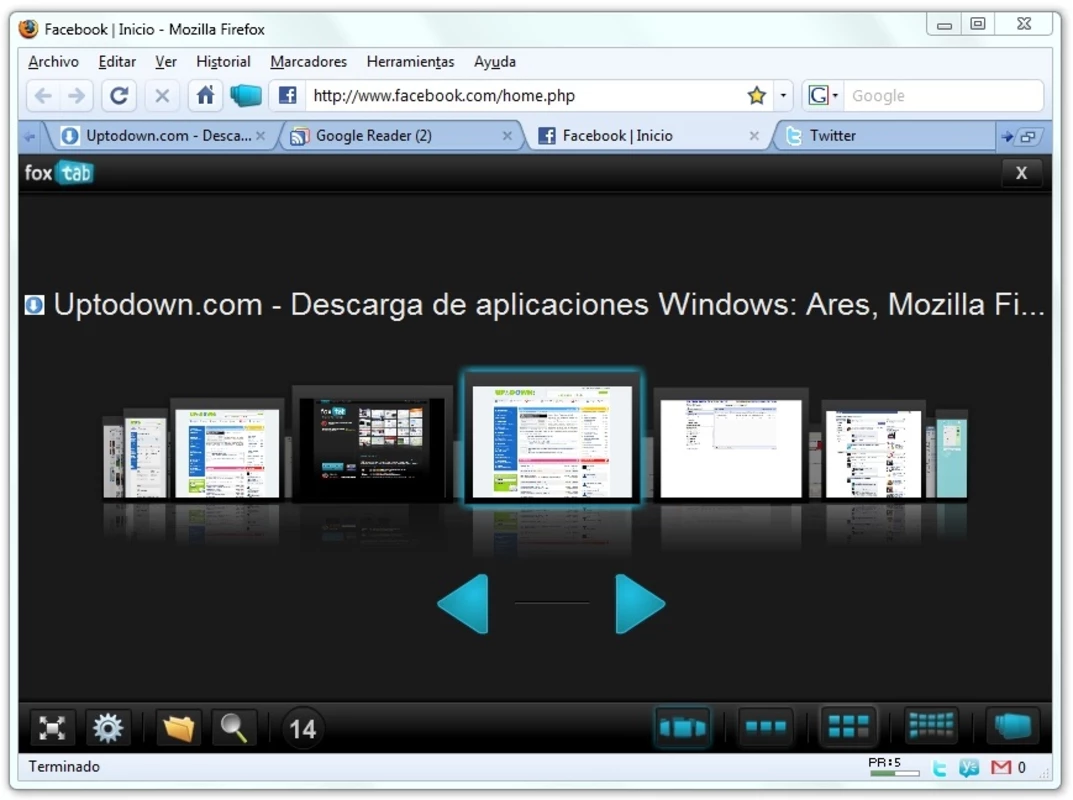Close the Facebook | Inicio tab
1073x800 pixels.
pyautogui.click(x=754, y=136)
